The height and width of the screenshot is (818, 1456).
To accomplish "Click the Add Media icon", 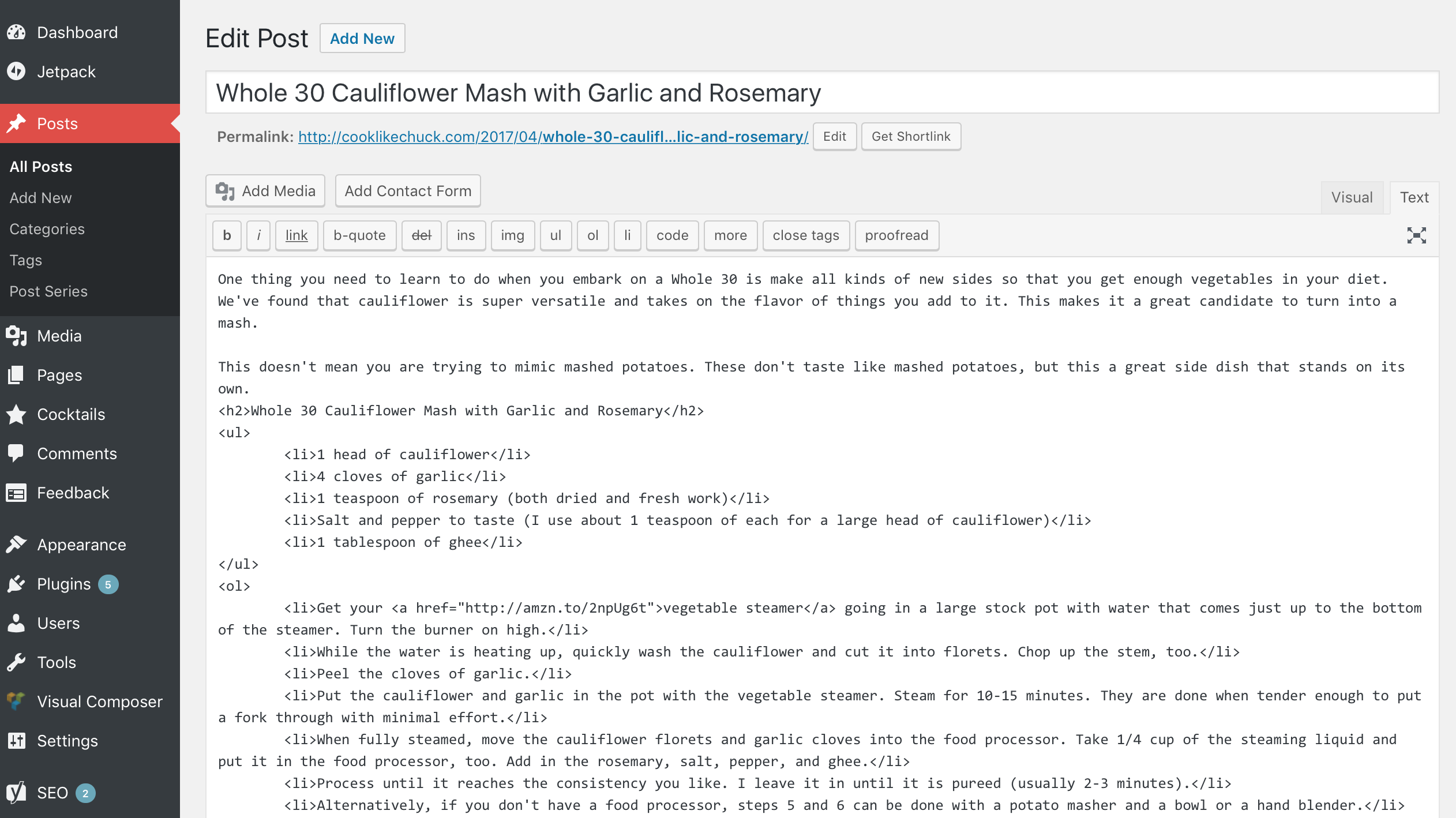I will click(x=225, y=191).
